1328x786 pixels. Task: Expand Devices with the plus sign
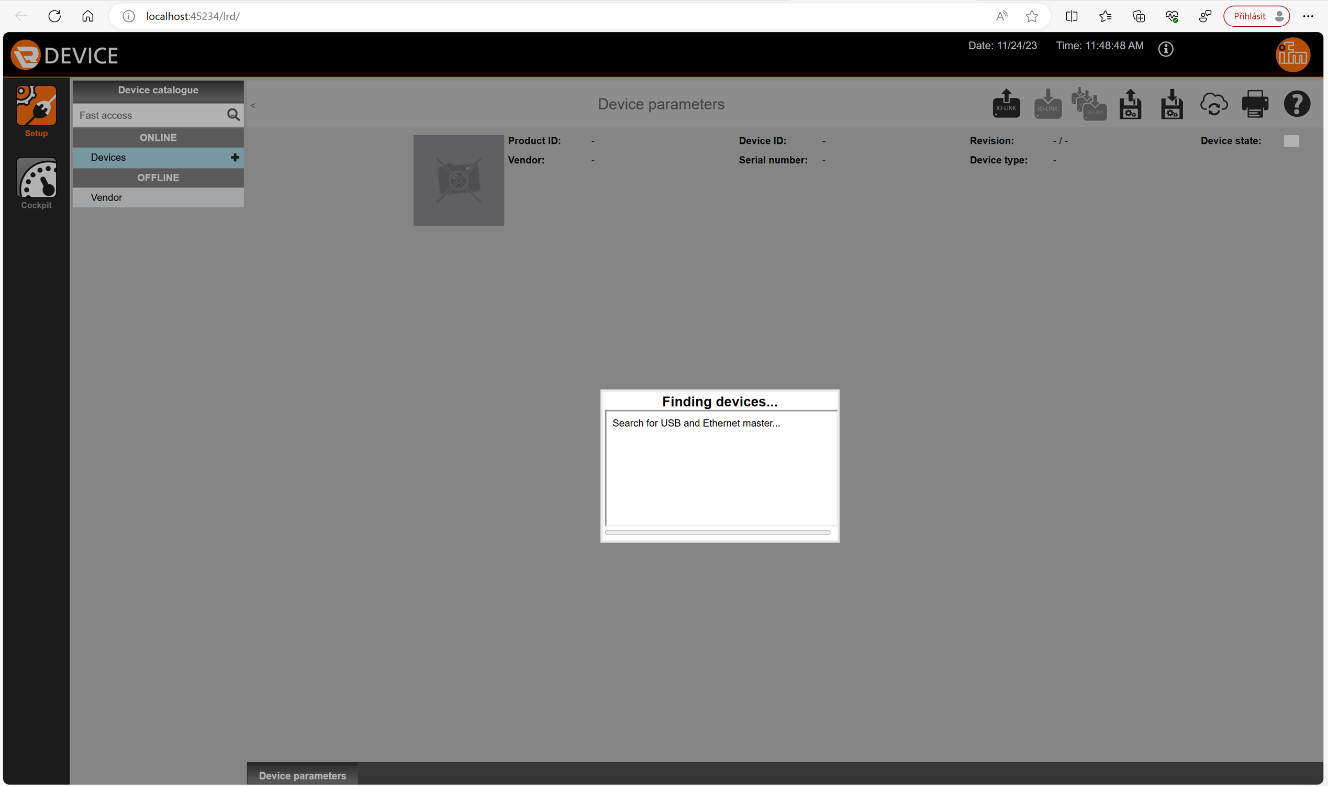(x=235, y=158)
